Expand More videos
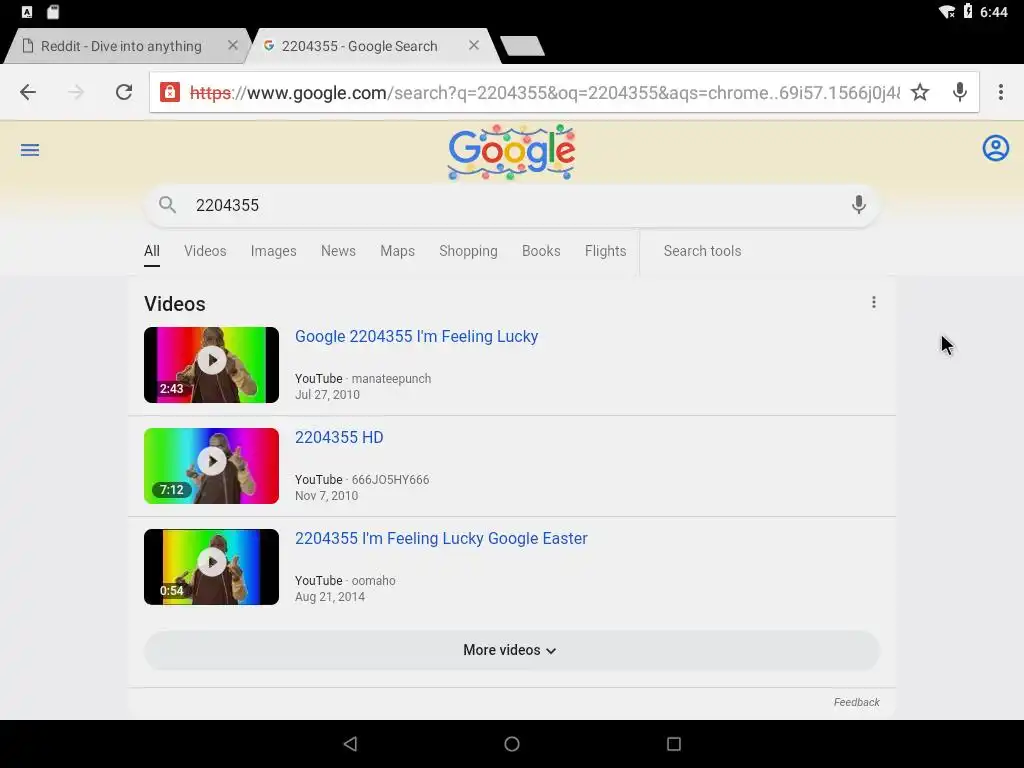This screenshot has width=1024, height=768. click(x=512, y=650)
